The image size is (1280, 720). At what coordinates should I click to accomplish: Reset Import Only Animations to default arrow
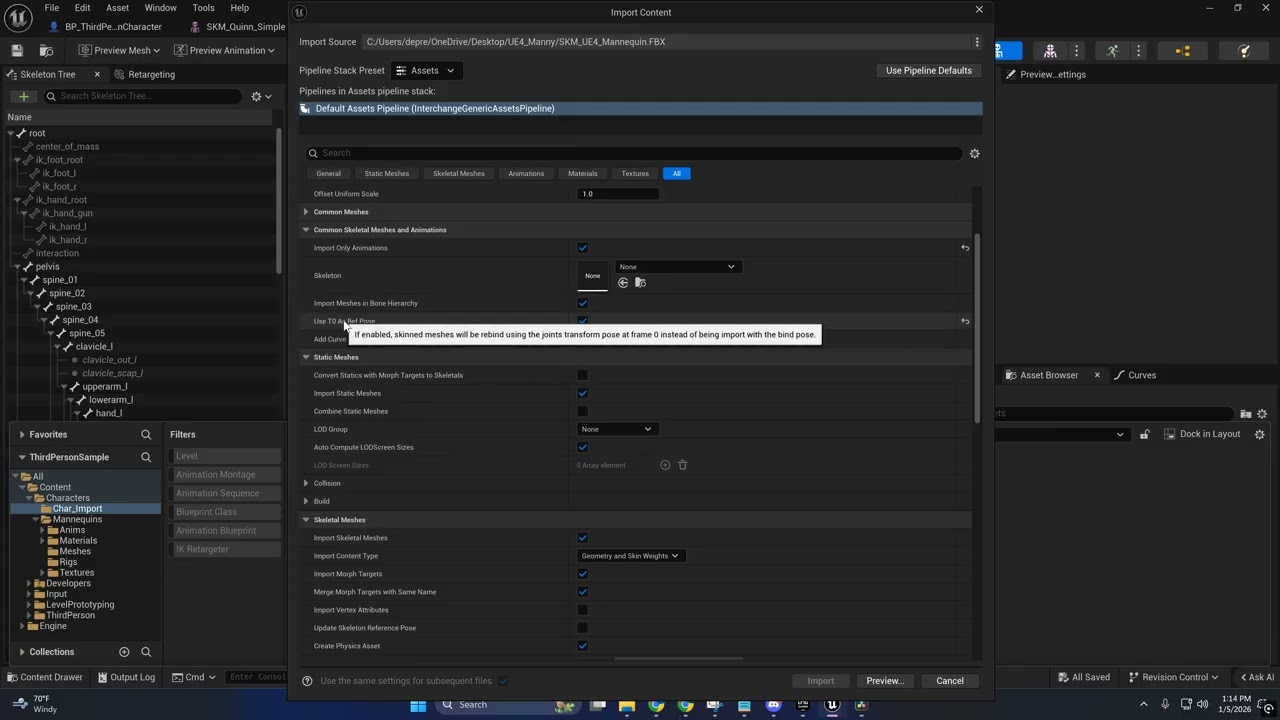point(965,248)
